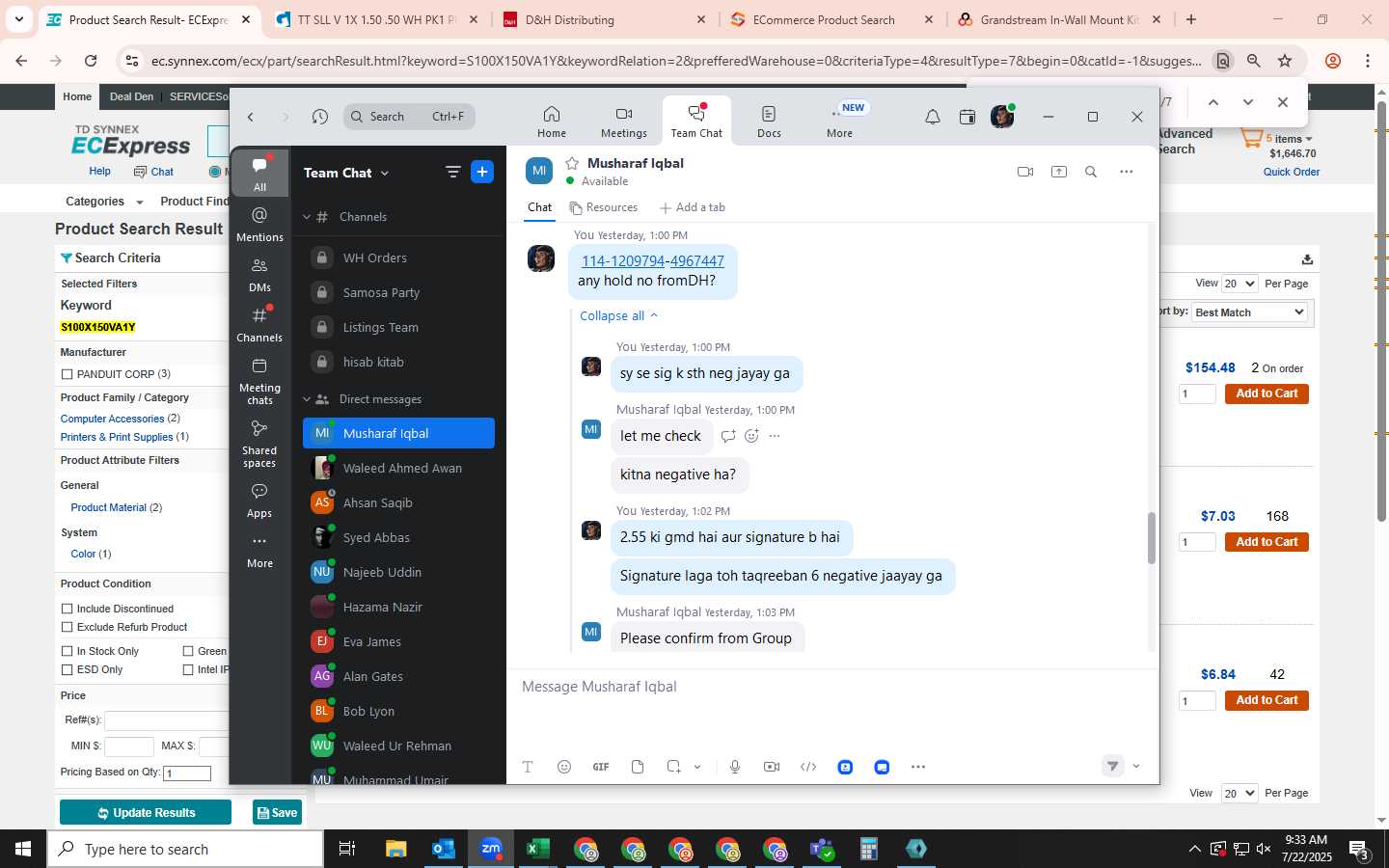
Task: Insert code snippet icon in composer
Action: [x=808, y=767]
